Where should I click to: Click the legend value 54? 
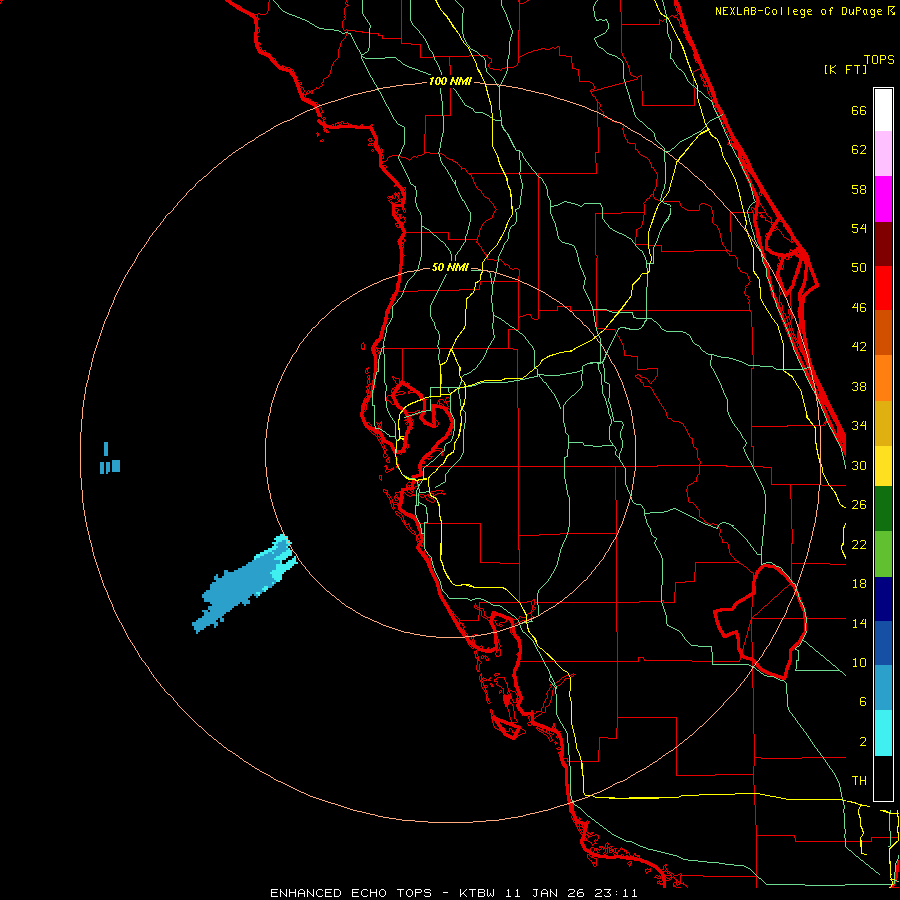point(859,228)
